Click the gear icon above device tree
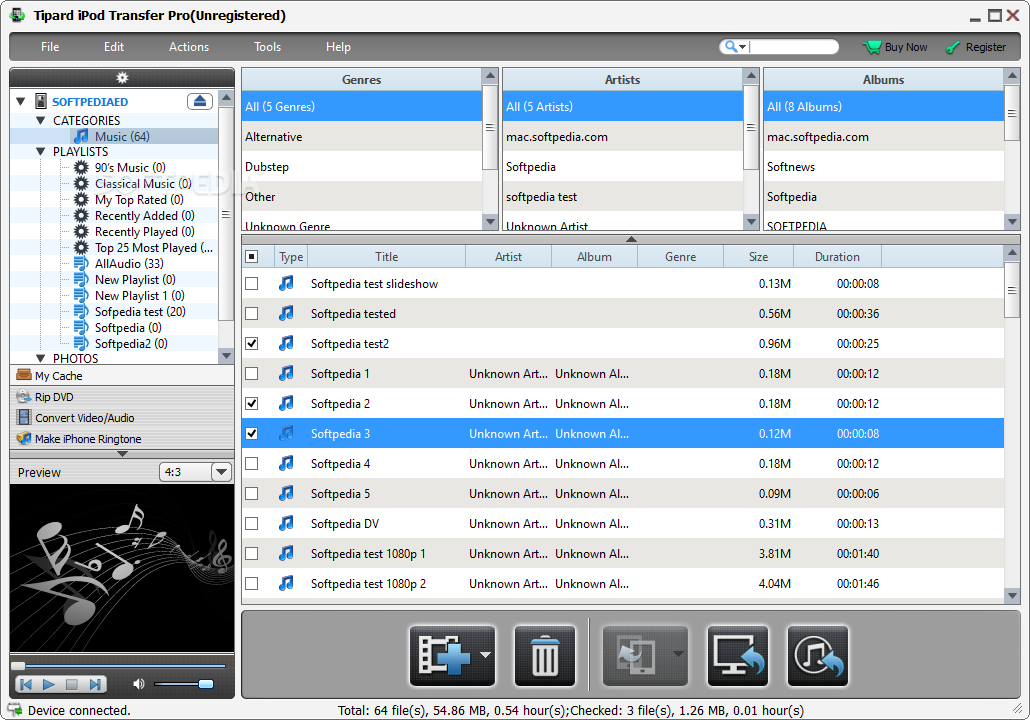Viewport: 1030px width, 720px height. pyautogui.click(x=122, y=78)
